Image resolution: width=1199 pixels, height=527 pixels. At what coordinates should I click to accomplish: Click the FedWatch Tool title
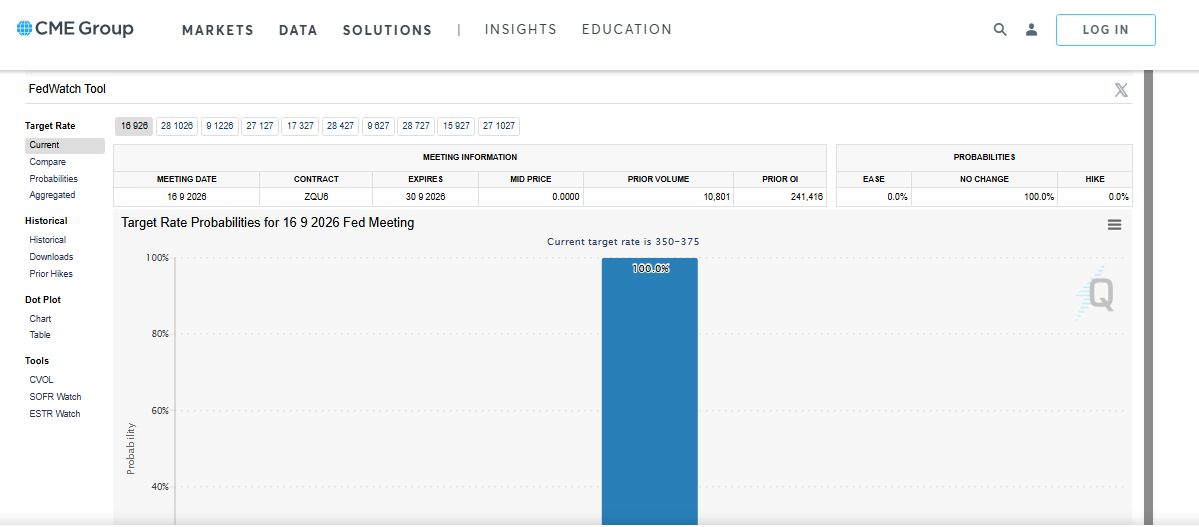(67, 89)
